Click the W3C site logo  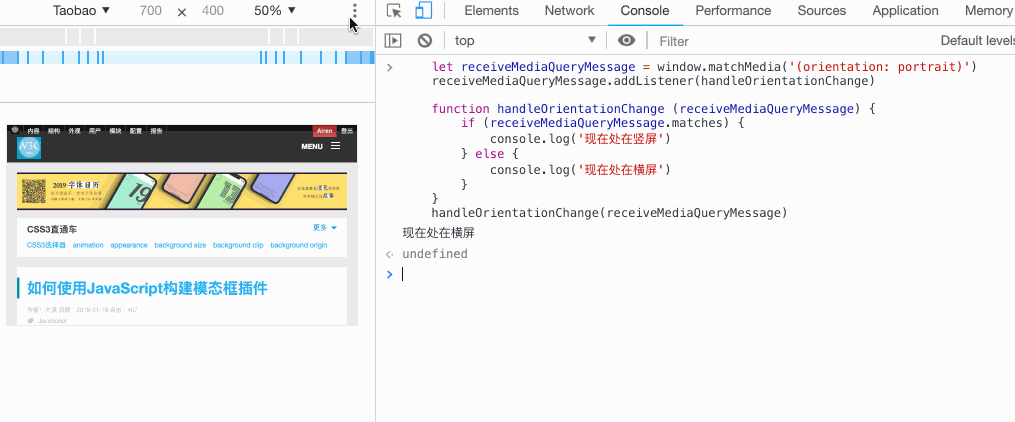coord(29,148)
